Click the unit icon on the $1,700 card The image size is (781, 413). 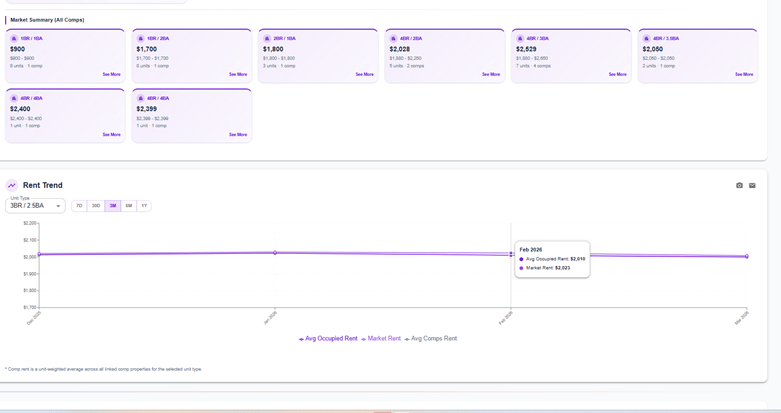pos(141,38)
